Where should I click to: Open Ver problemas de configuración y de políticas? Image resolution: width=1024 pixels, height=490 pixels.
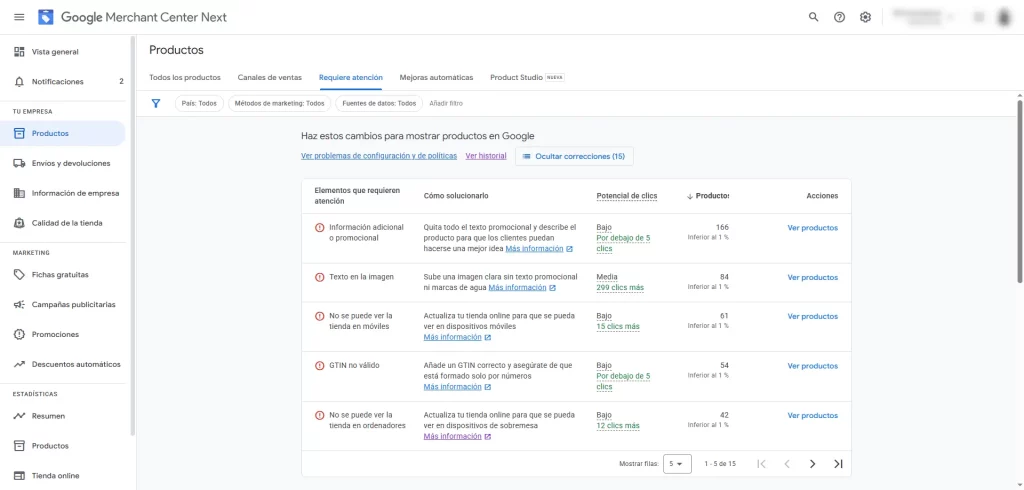click(379, 156)
